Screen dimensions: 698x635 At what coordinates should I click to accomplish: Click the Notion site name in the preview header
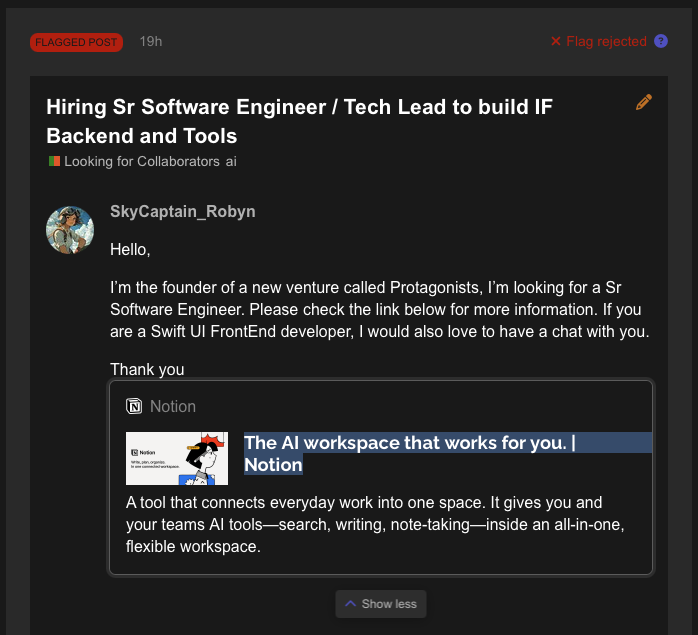point(173,406)
